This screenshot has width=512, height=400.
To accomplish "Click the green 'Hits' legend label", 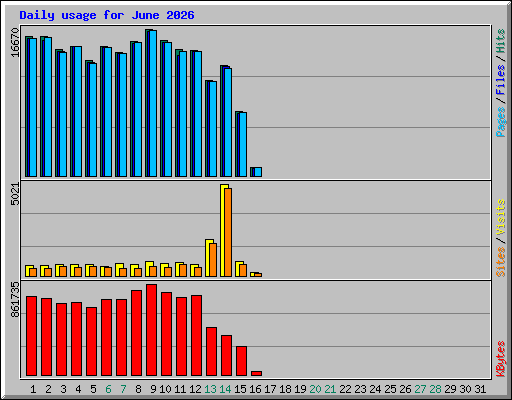I will pyautogui.click(x=500, y=41).
